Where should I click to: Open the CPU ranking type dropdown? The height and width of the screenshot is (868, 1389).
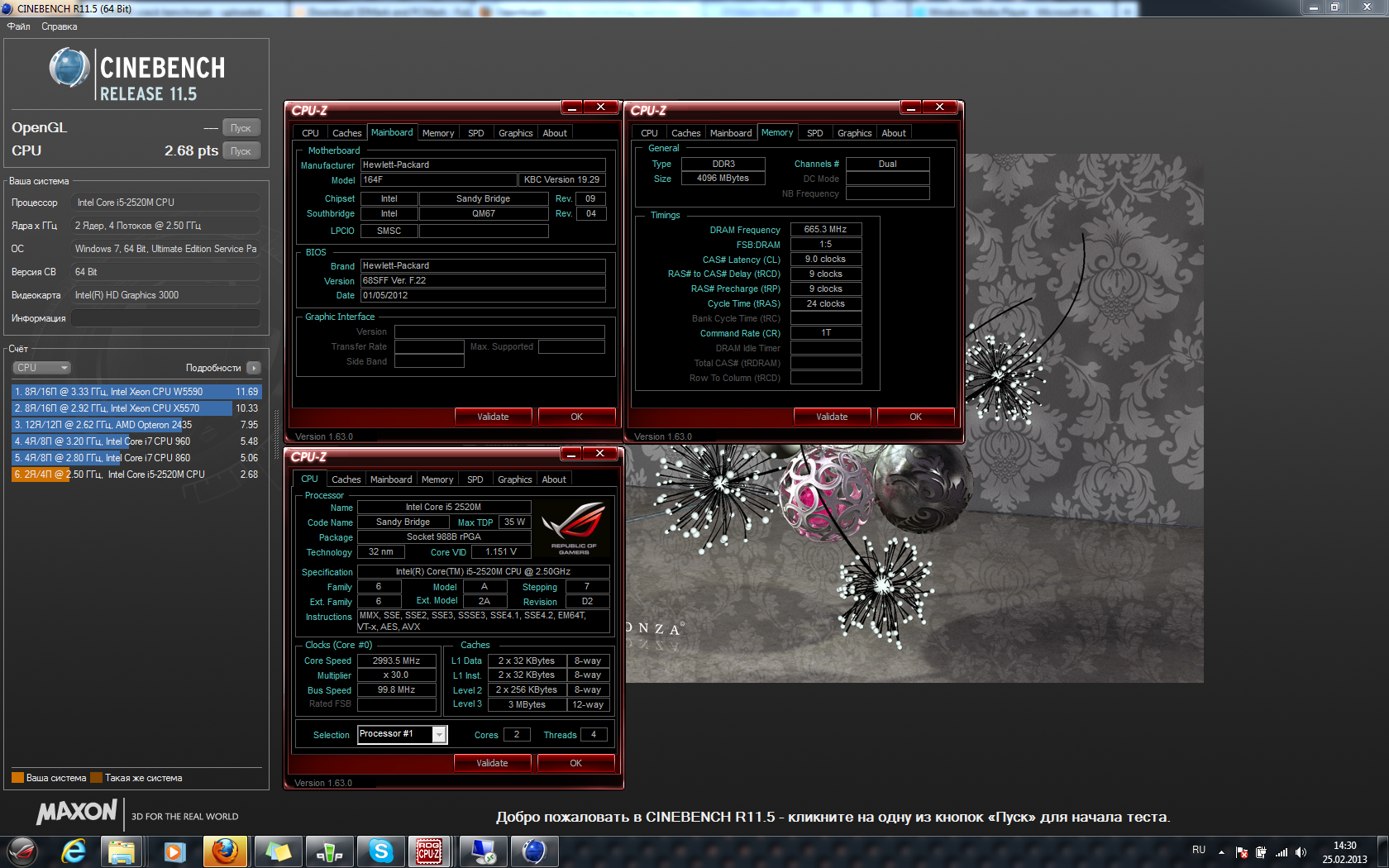pyautogui.click(x=41, y=368)
